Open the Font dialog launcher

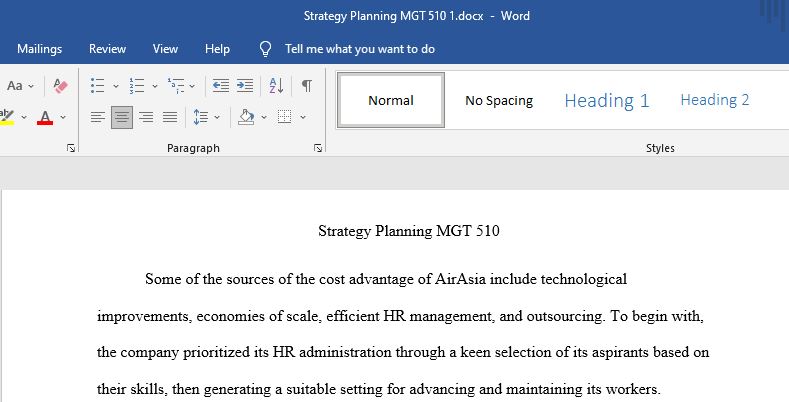pos(71,148)
